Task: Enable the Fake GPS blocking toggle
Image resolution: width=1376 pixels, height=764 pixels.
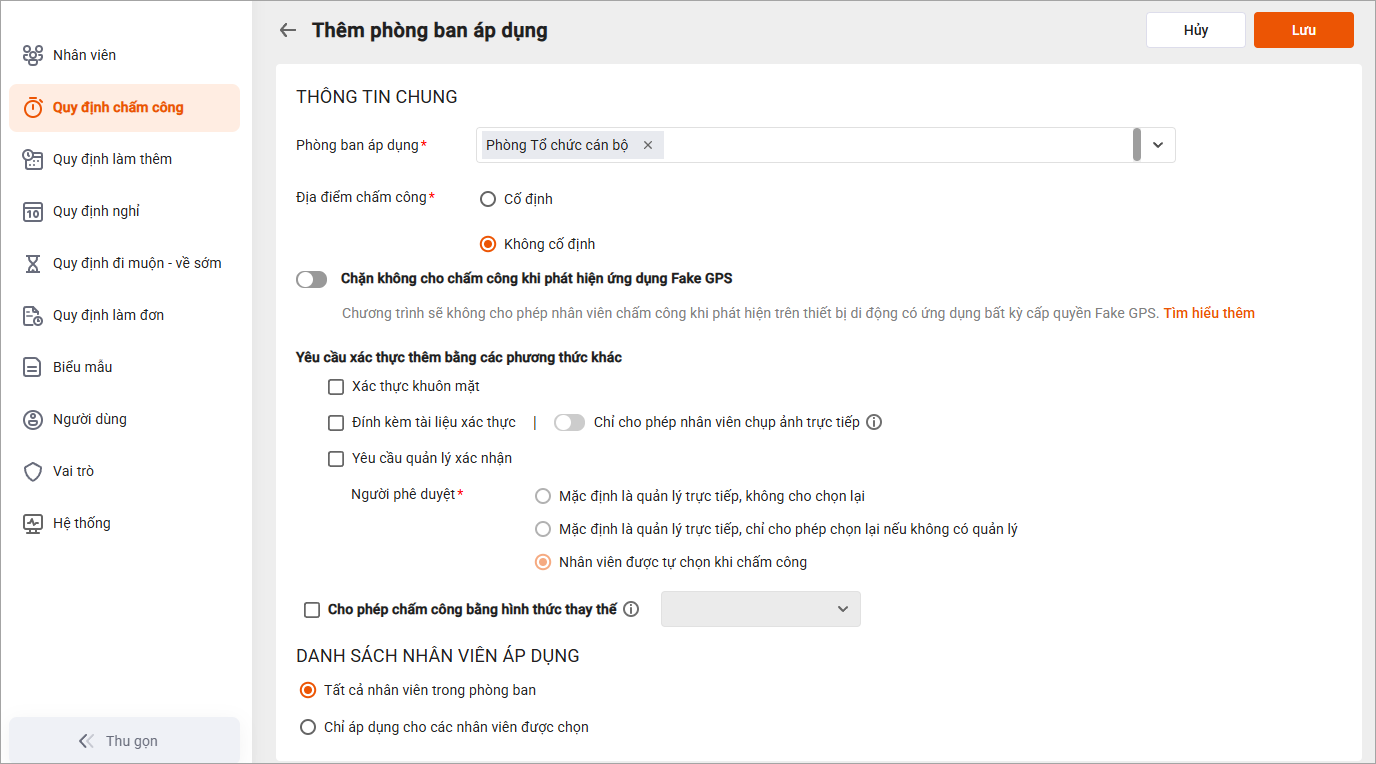Action: click(312, 279)
